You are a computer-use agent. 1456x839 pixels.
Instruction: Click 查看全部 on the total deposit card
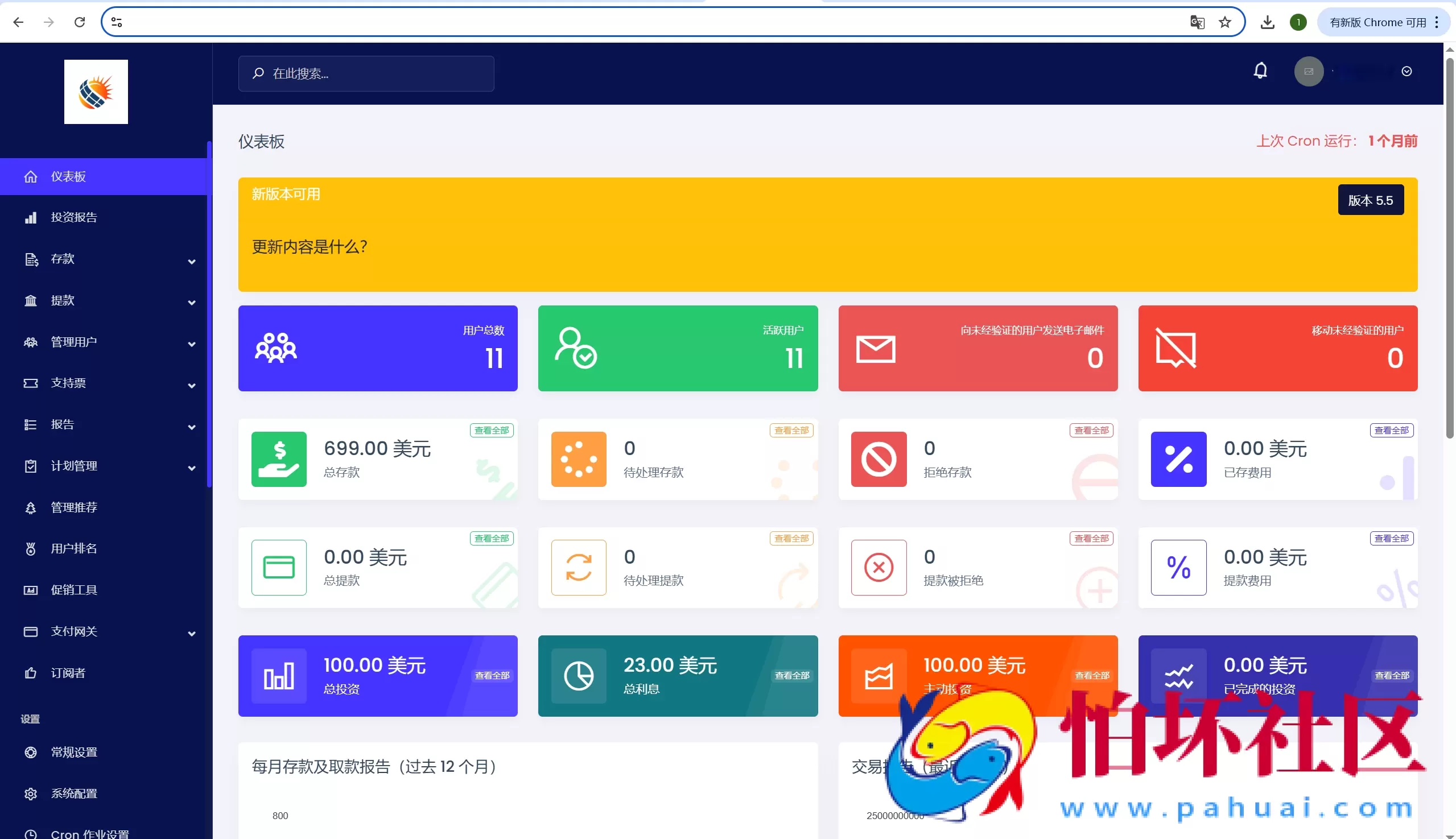491,431
